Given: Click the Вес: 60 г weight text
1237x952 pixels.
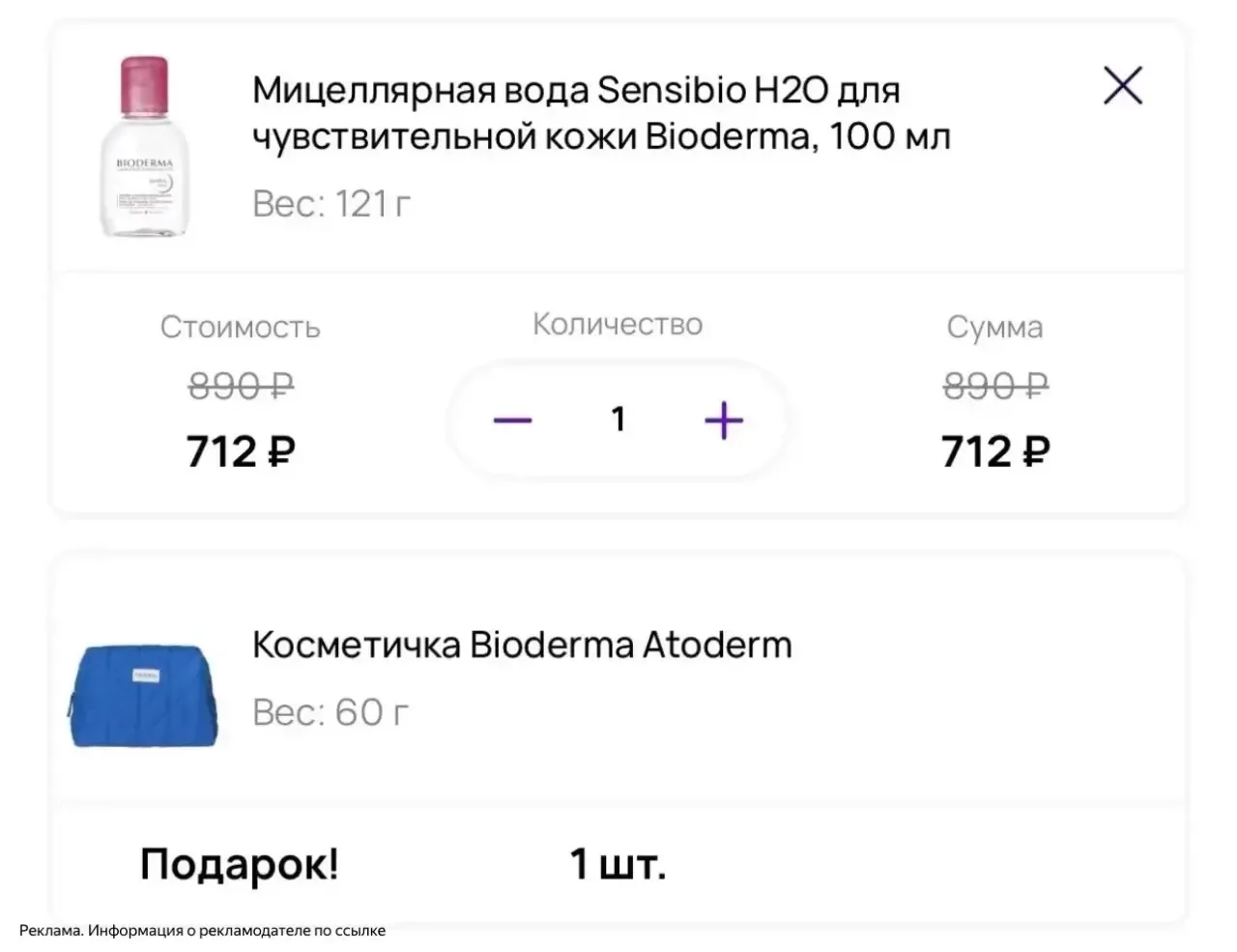Looking at the screenshot, I should (331, 712).
